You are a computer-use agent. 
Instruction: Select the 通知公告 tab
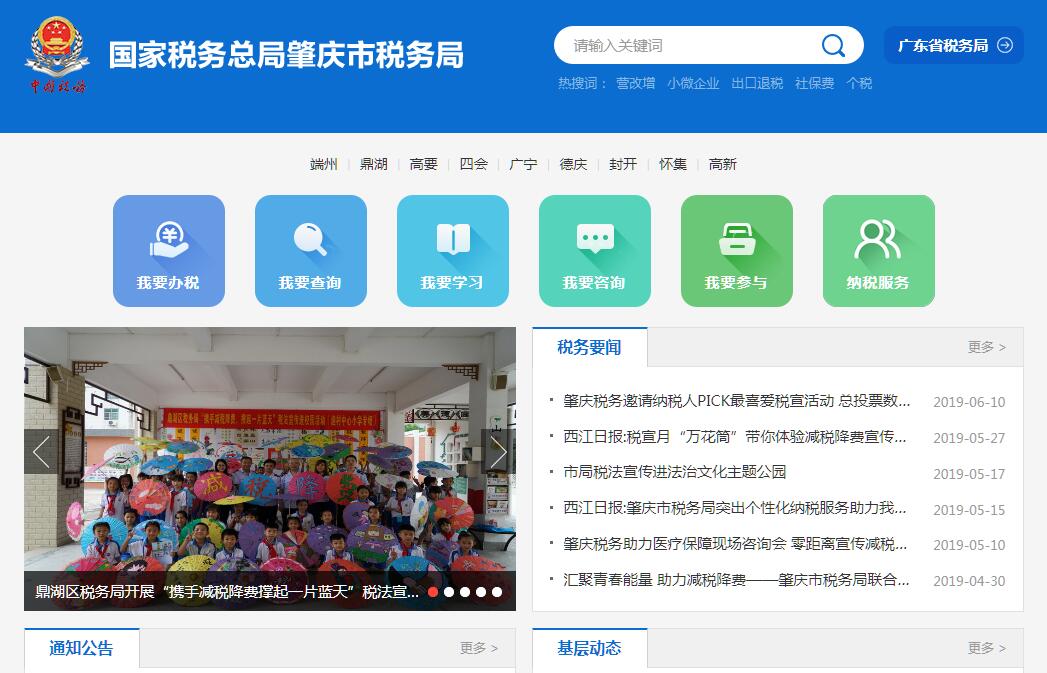click(81, 648)
